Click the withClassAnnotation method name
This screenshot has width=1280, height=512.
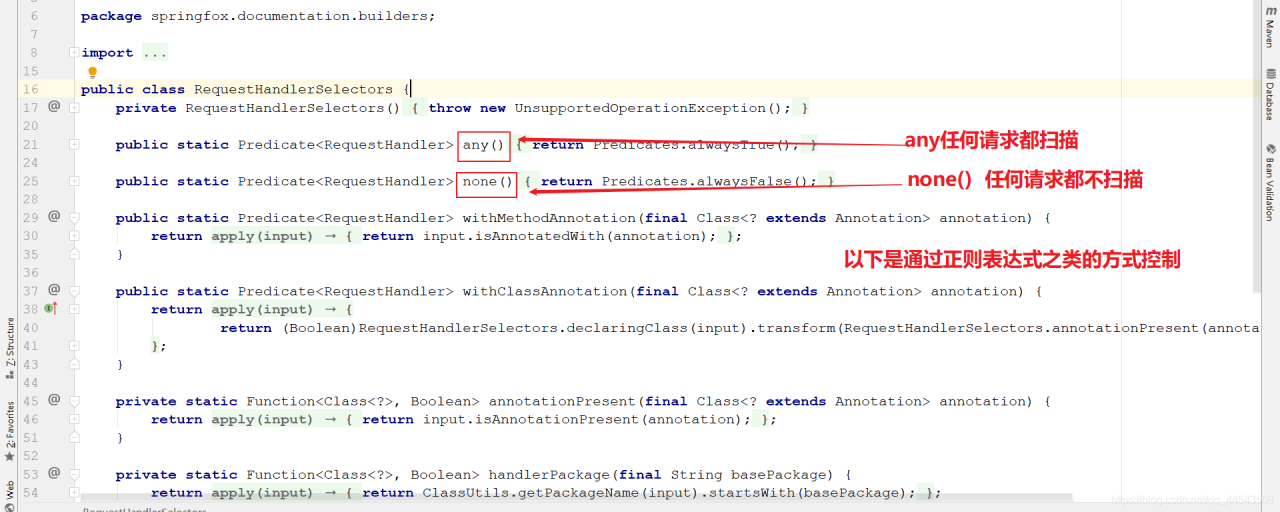click(x=545, y=291)
